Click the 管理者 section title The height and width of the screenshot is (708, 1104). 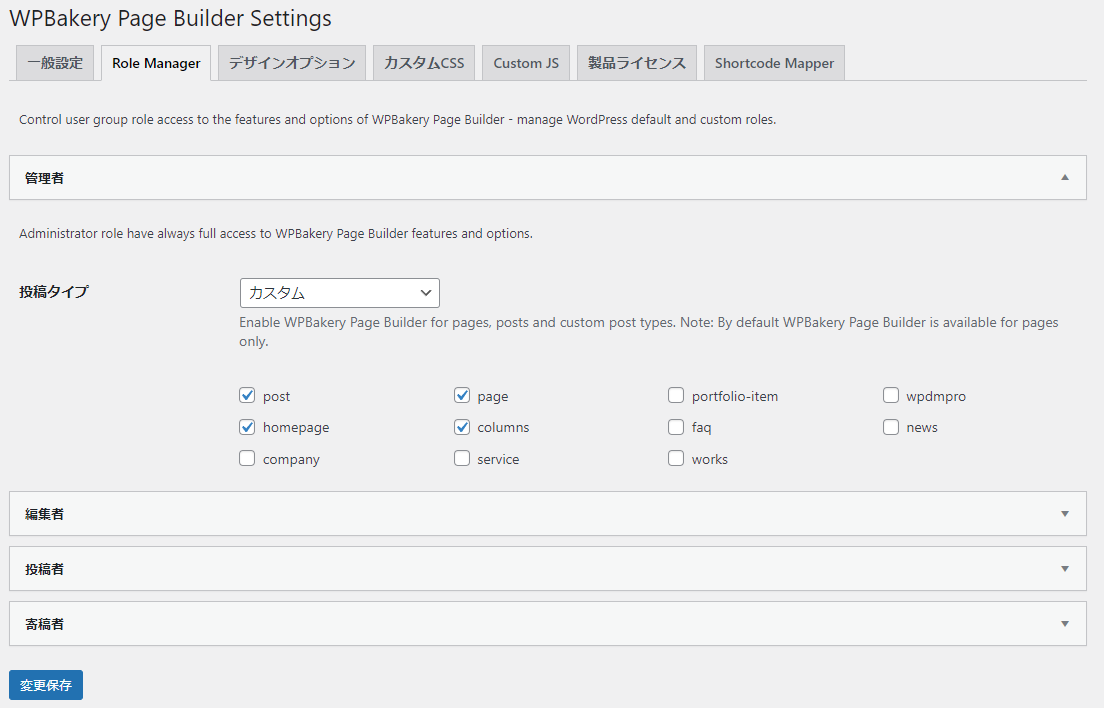(44, 178)
